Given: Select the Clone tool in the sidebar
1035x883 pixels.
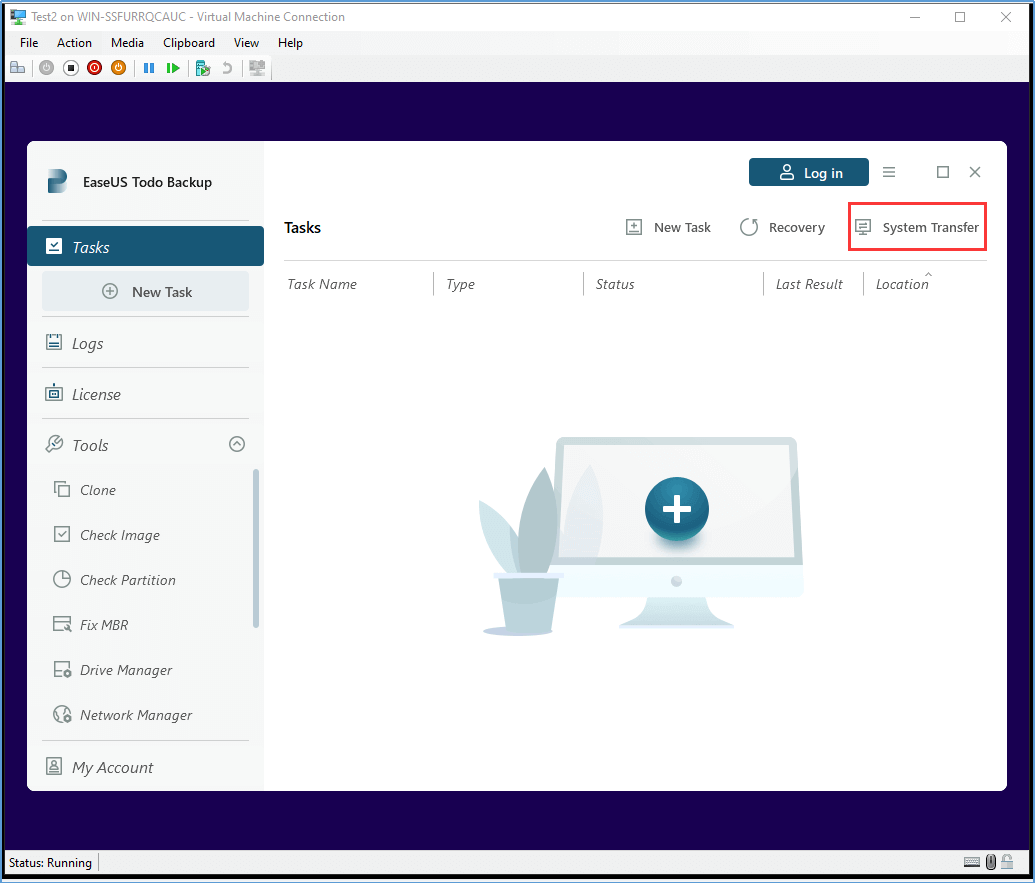Looking at the screenshot, I should [94, 490].
